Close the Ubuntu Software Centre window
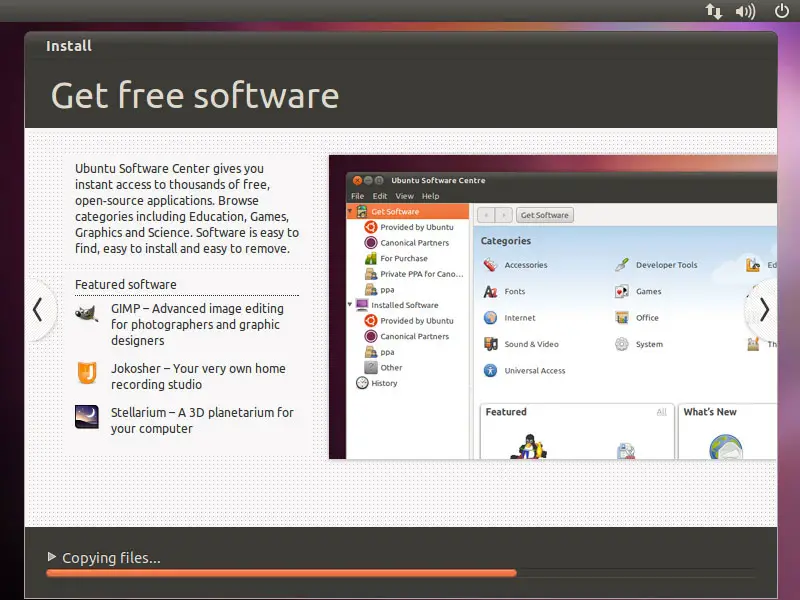This screenshot has width=800, height=600. pos(357,180)
